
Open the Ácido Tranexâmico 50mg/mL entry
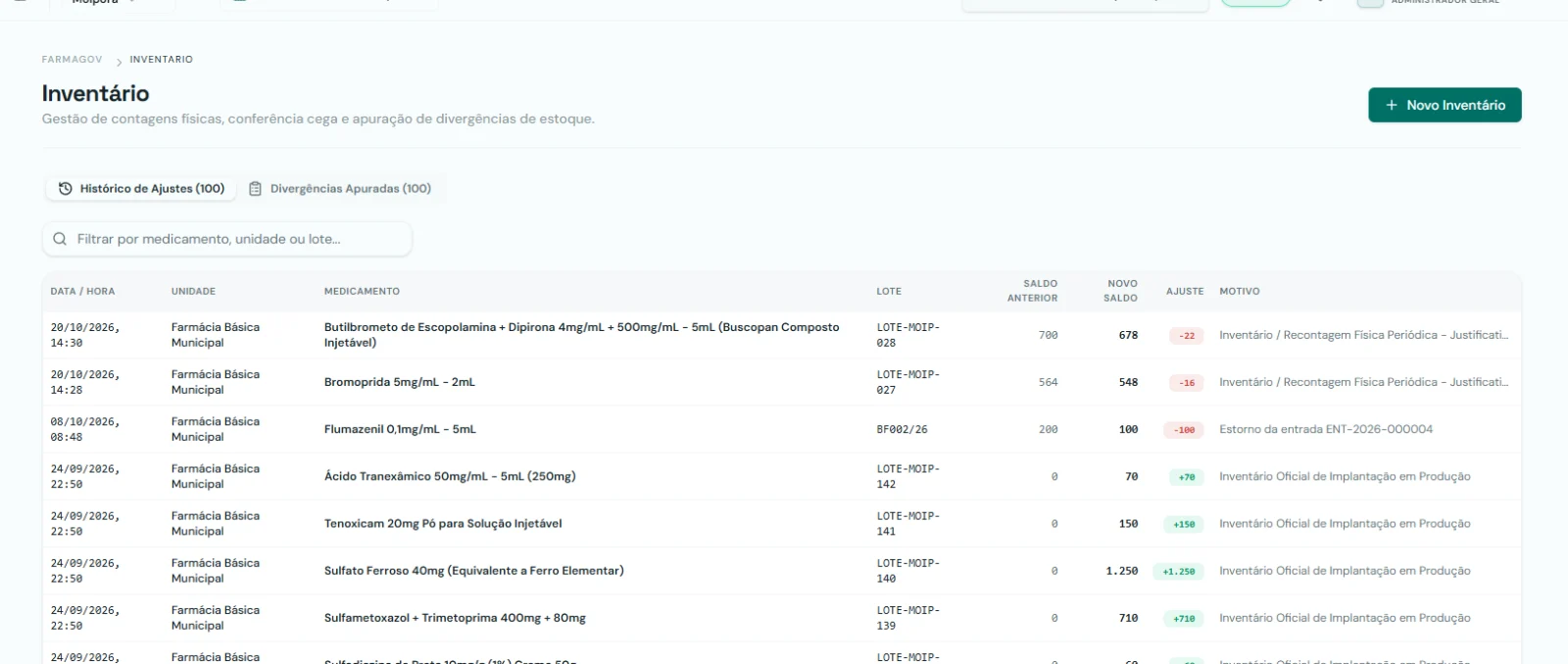450,476
